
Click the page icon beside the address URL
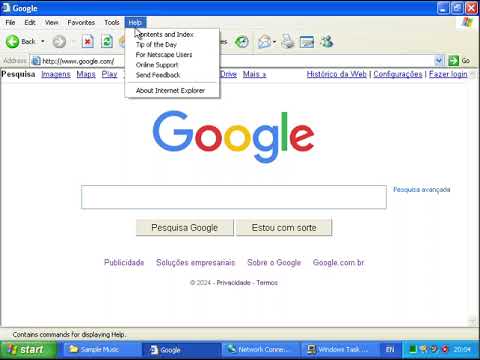36,61
